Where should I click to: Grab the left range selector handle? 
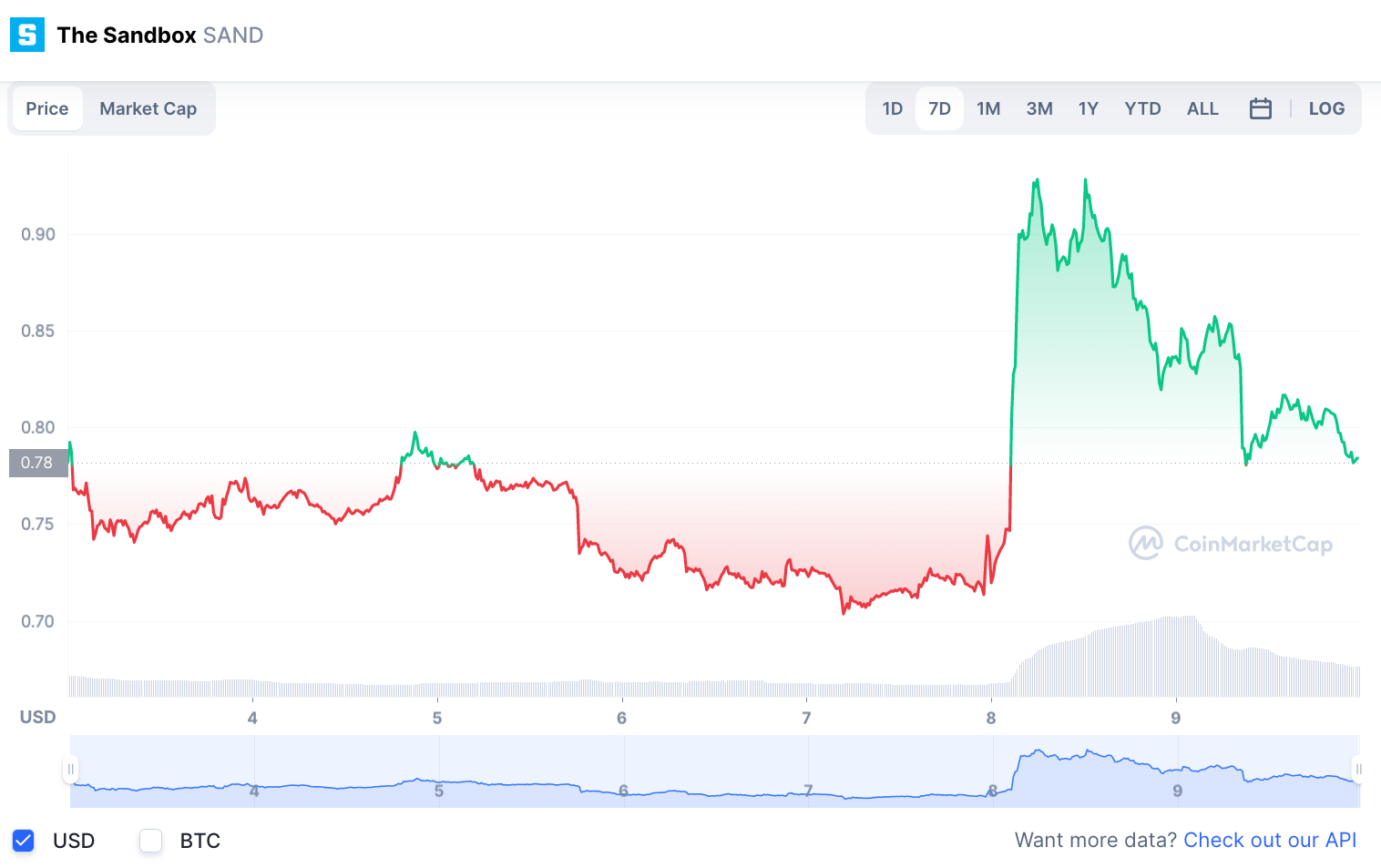pos(70,770)
